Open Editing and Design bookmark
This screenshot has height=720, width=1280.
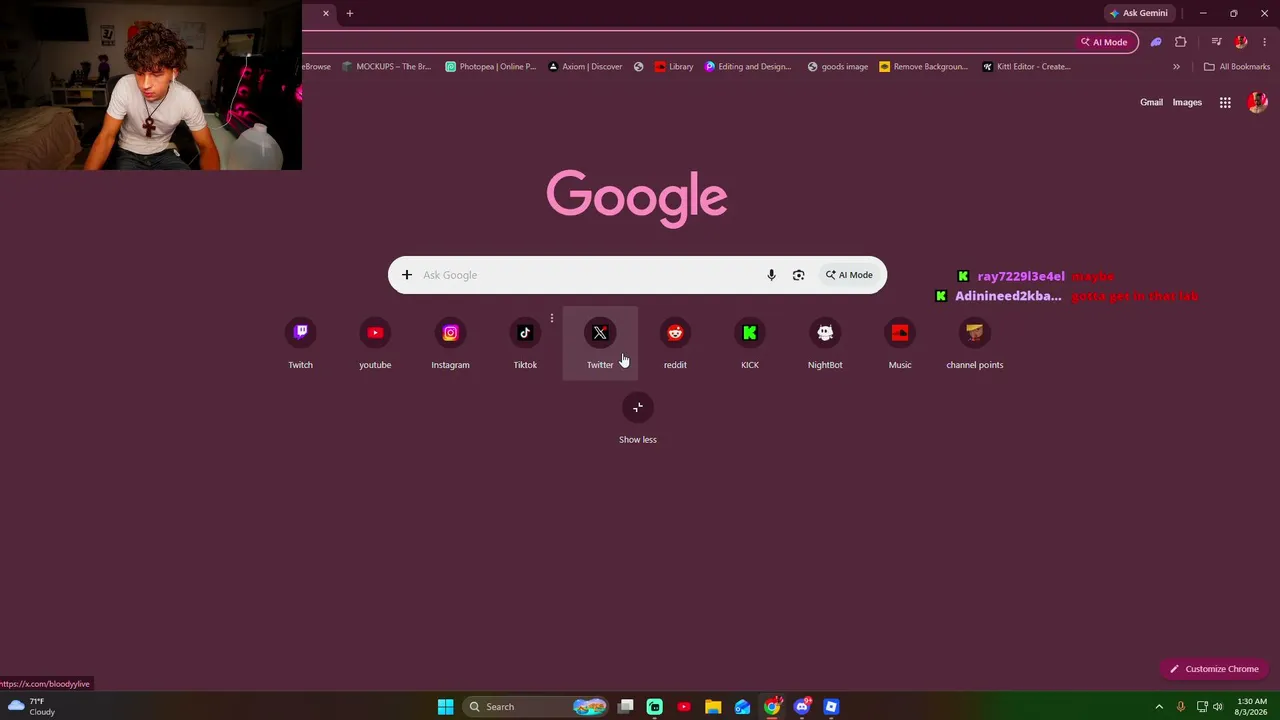click(x=748, y=67)
